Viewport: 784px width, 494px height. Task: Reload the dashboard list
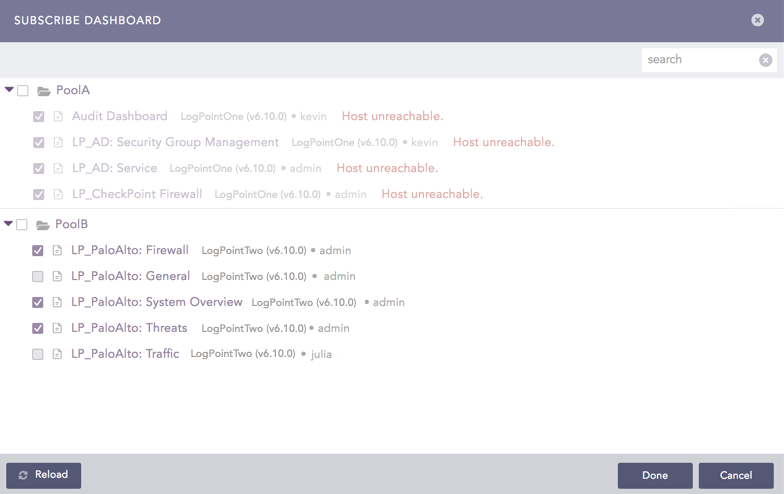coord(44,475)
